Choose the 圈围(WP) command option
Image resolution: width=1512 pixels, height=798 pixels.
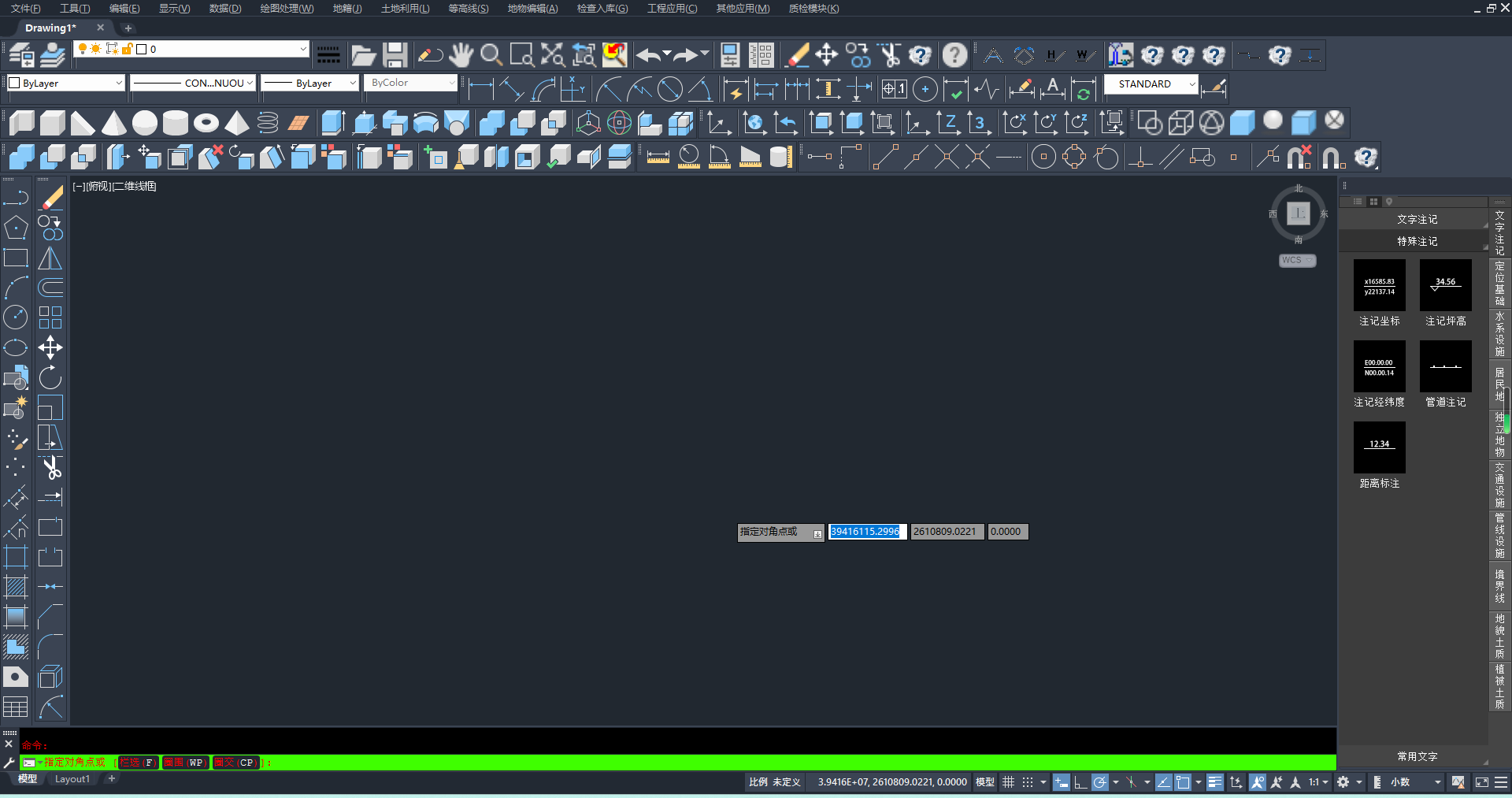tap(186, 763)
